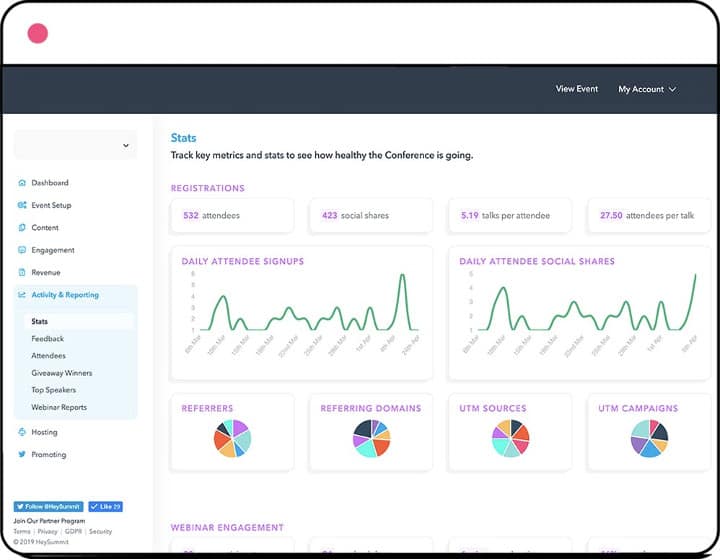Screen dimensions: 720x560
Task: Click the Referrers pie chart
Action: [x=232, y=438]
